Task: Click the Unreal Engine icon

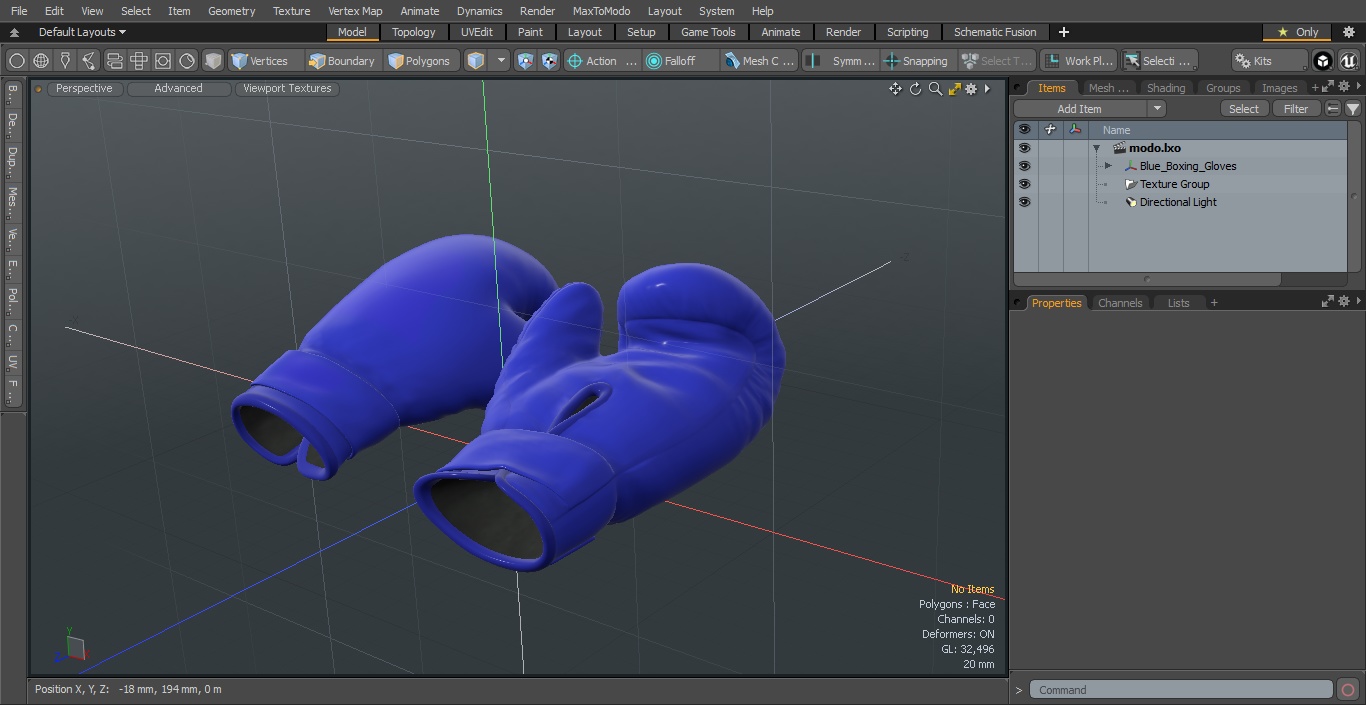Action: point(1349,61)
